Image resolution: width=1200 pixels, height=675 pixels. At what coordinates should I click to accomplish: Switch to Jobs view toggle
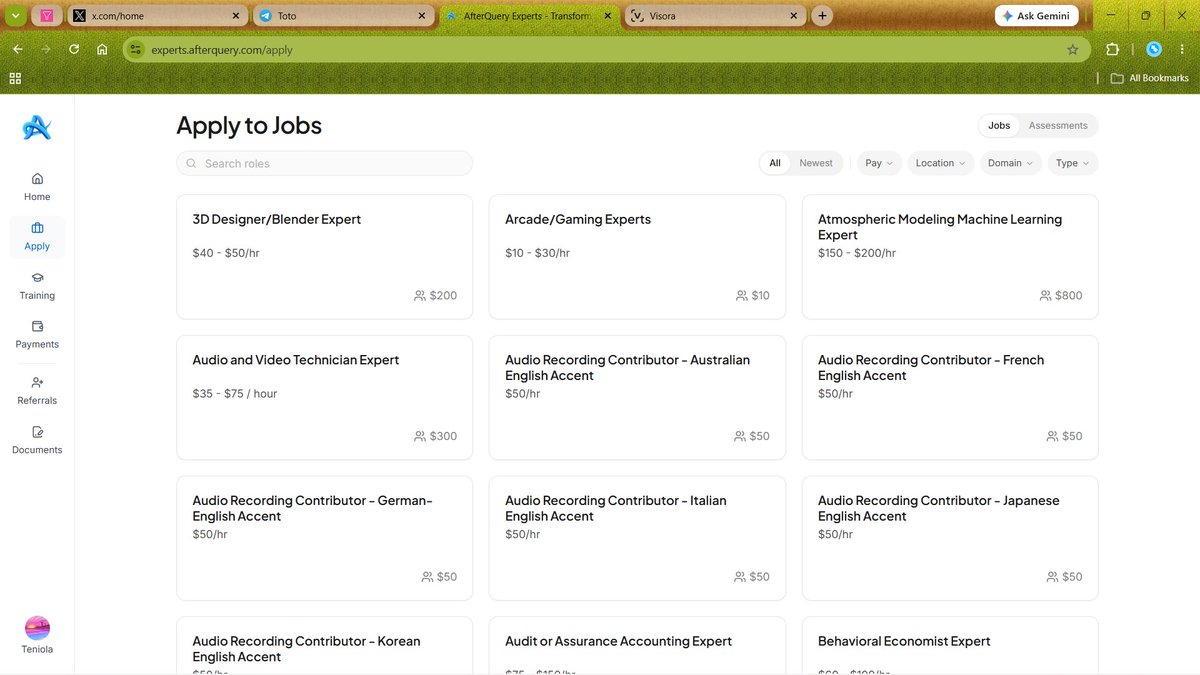999,126
